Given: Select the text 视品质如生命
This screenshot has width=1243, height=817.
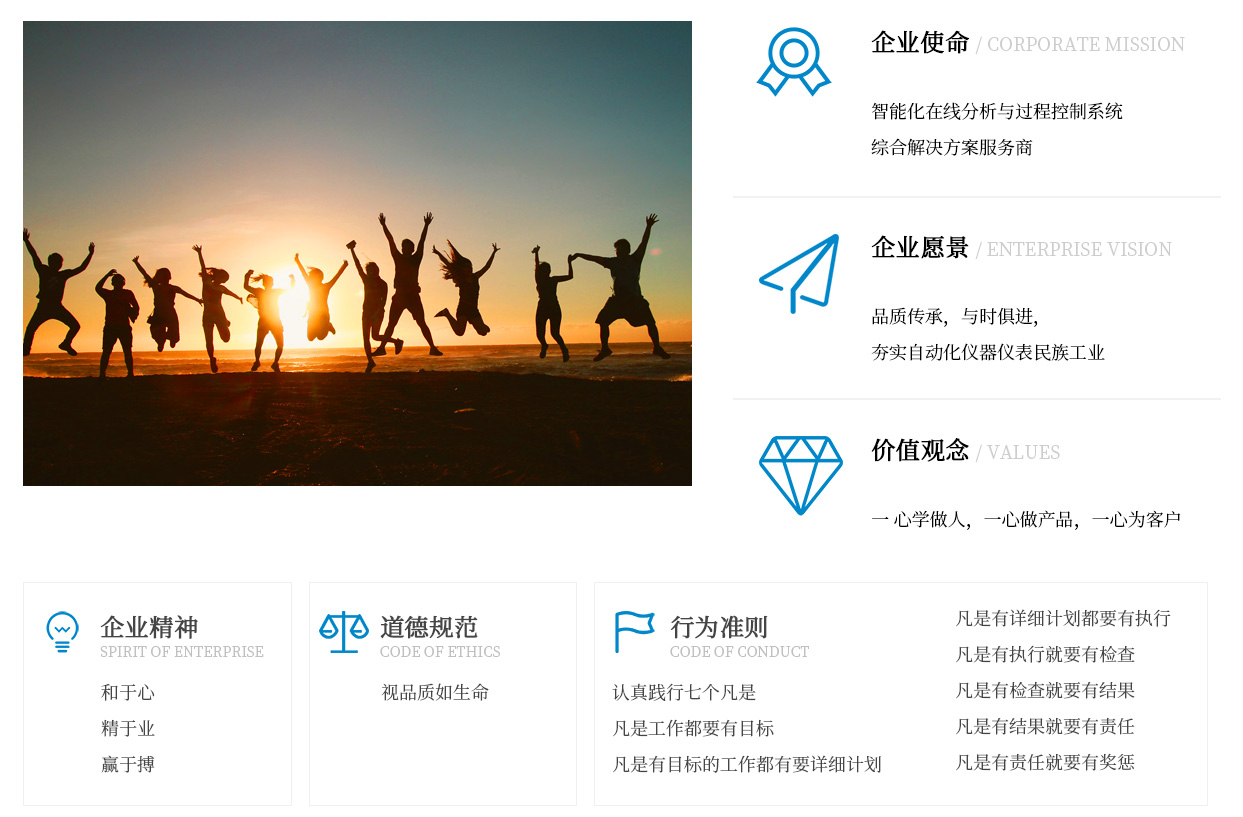Looking at the screenshot, I should (435, 692).
